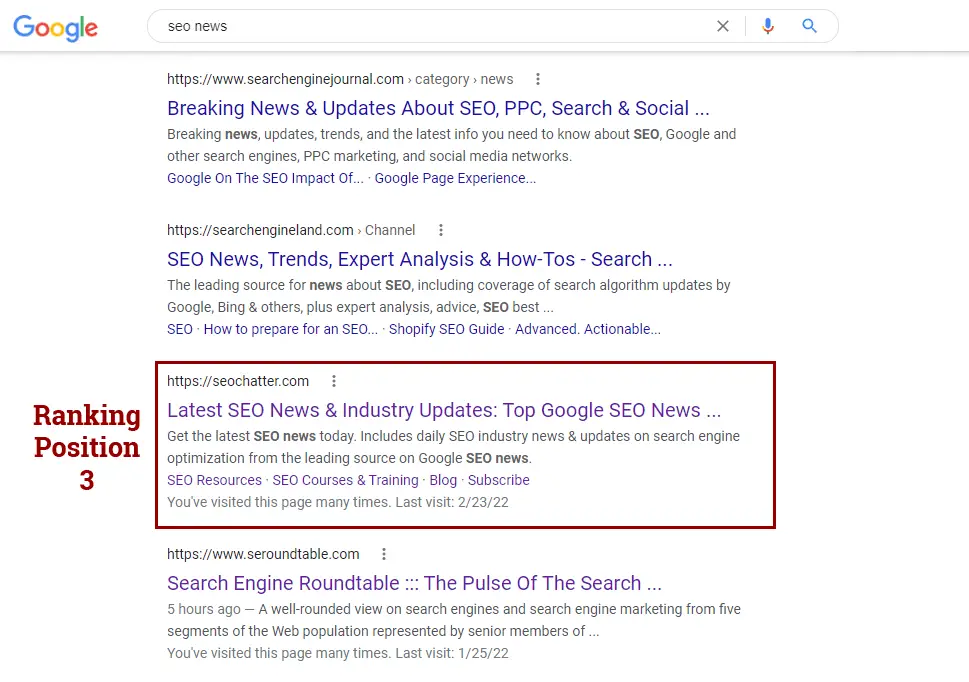Screen dimensions: 969x682
Task: Open the 'SEO News, Trends, Expert Analysis' result
Action: click(420, 259)
